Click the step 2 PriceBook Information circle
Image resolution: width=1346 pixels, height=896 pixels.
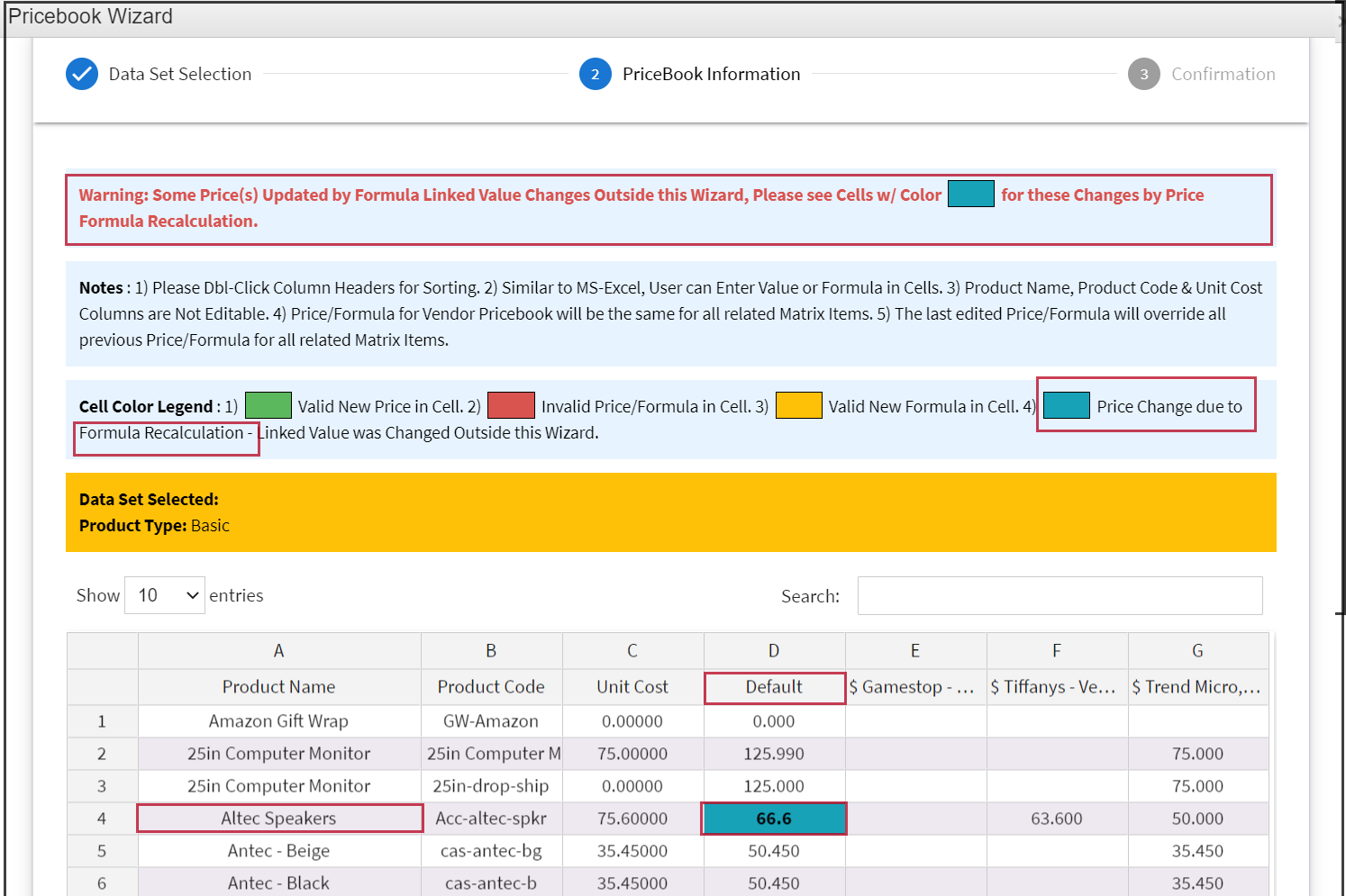pos(596,74)
